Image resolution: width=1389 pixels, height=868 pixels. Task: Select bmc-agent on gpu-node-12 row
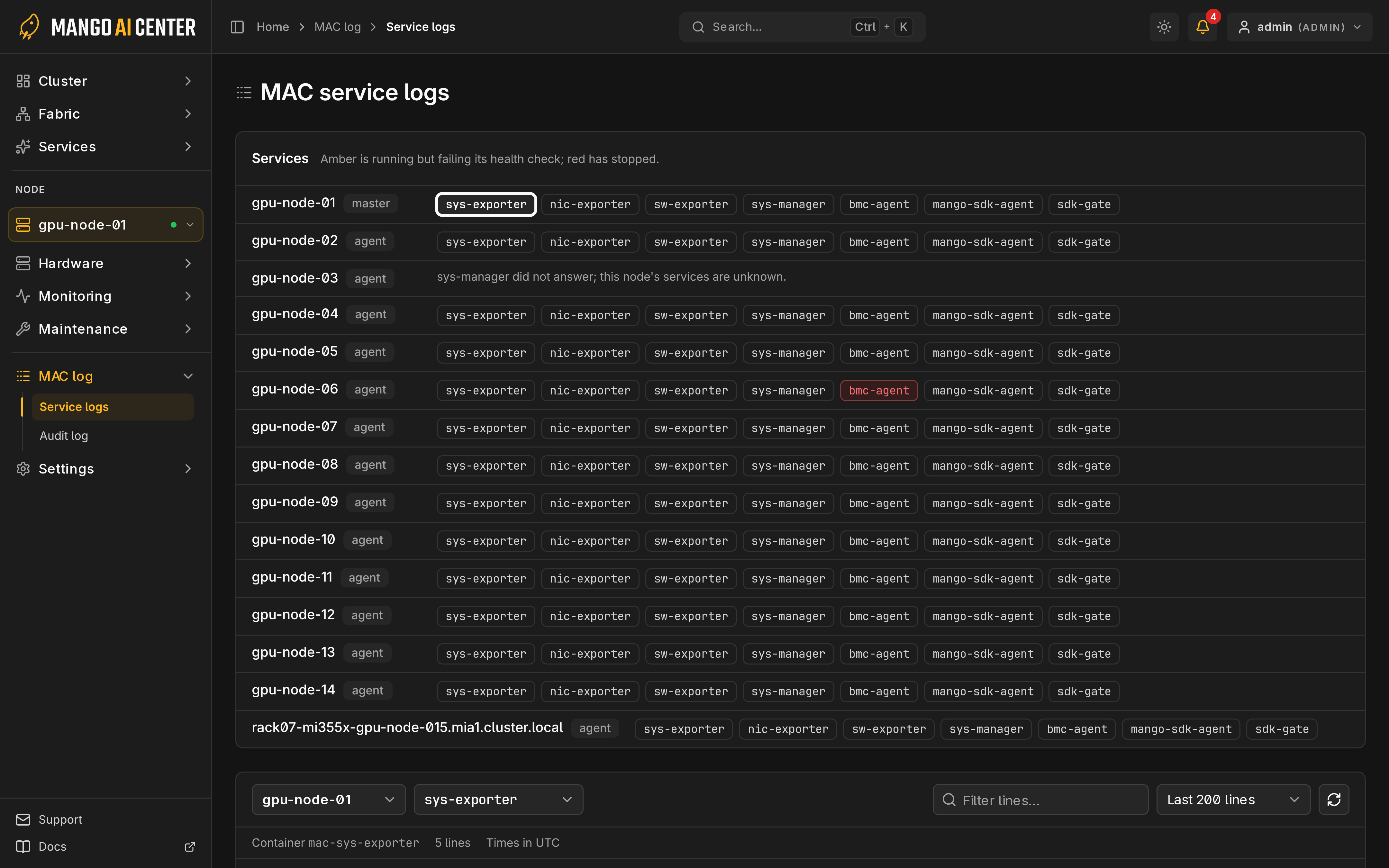879,616
